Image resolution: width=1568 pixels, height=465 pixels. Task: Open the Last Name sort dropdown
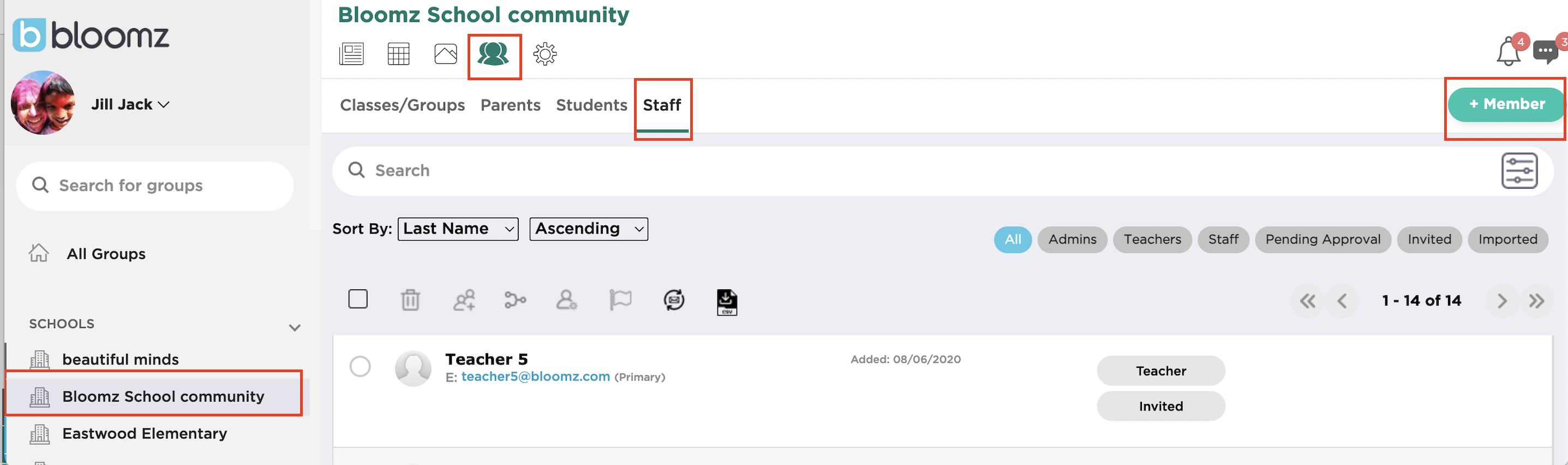click(x=458, y=229)
